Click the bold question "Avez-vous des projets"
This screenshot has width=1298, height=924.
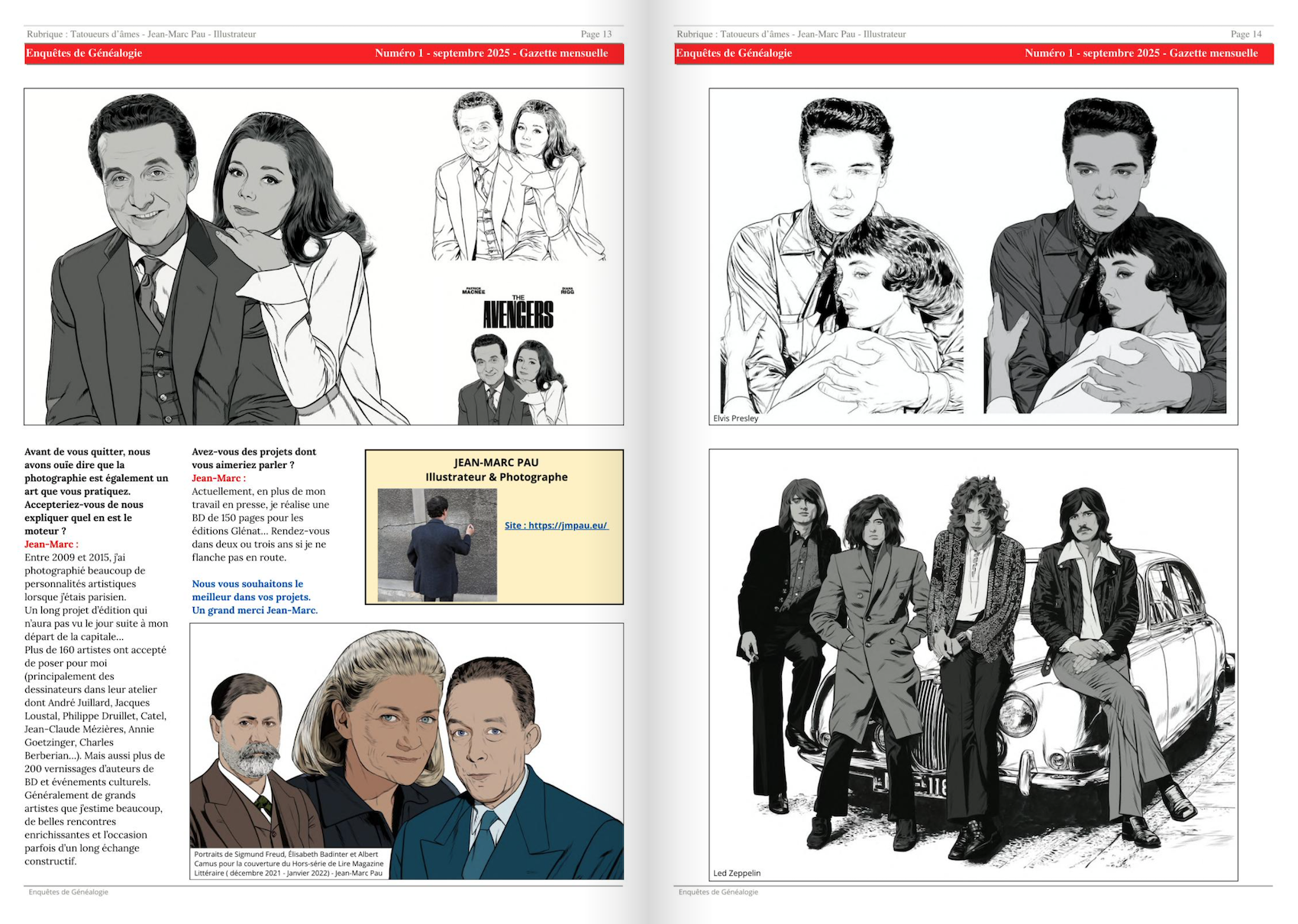253,452
